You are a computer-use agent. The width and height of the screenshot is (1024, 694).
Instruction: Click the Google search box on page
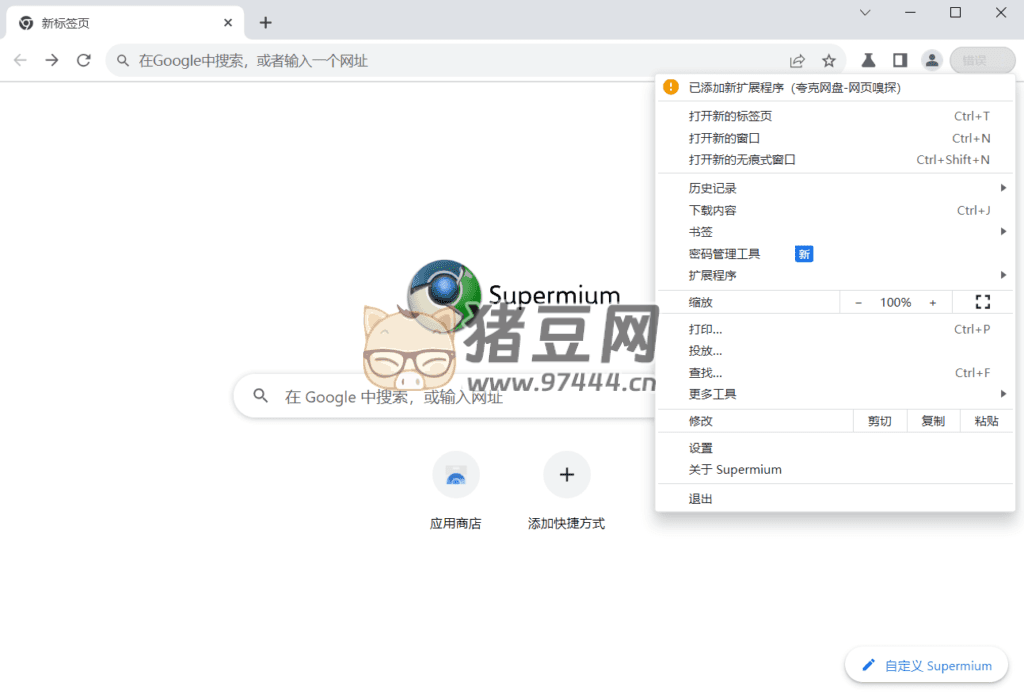[x=440, y=397]
